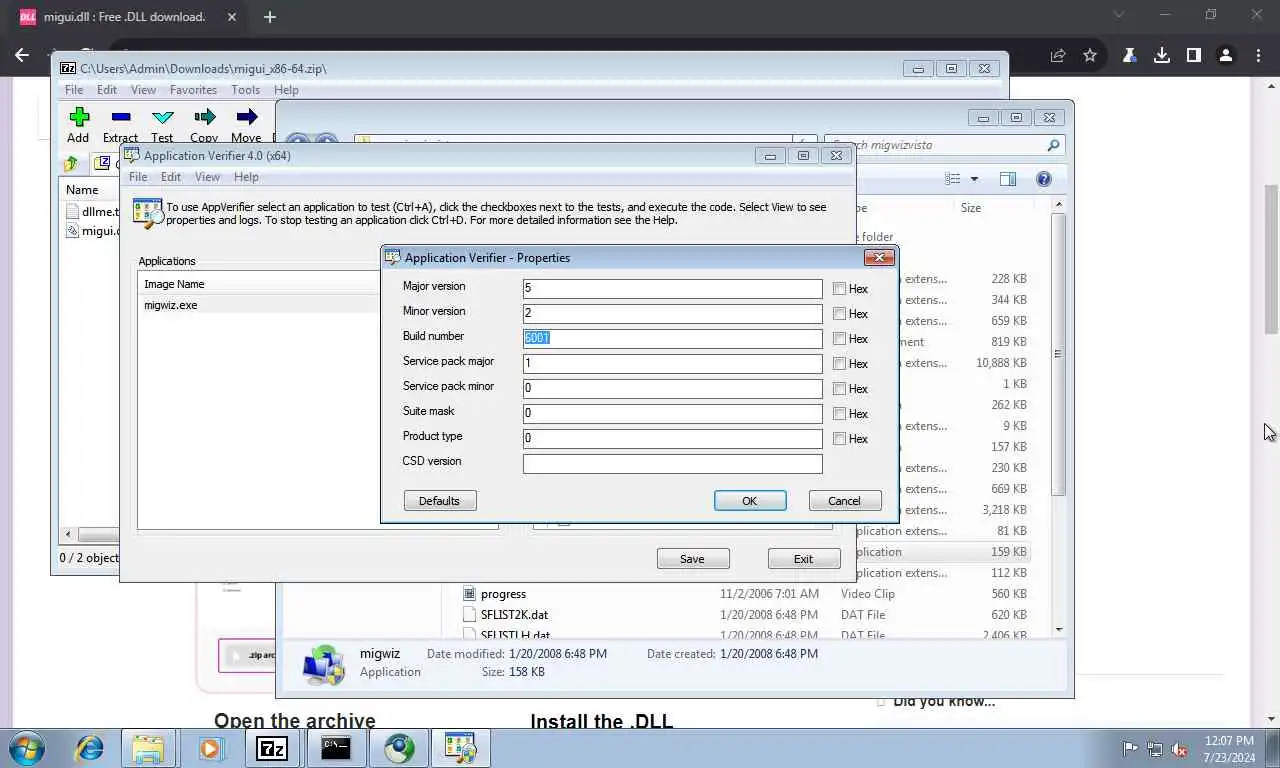Click the CSD version input field

[673, 464]
